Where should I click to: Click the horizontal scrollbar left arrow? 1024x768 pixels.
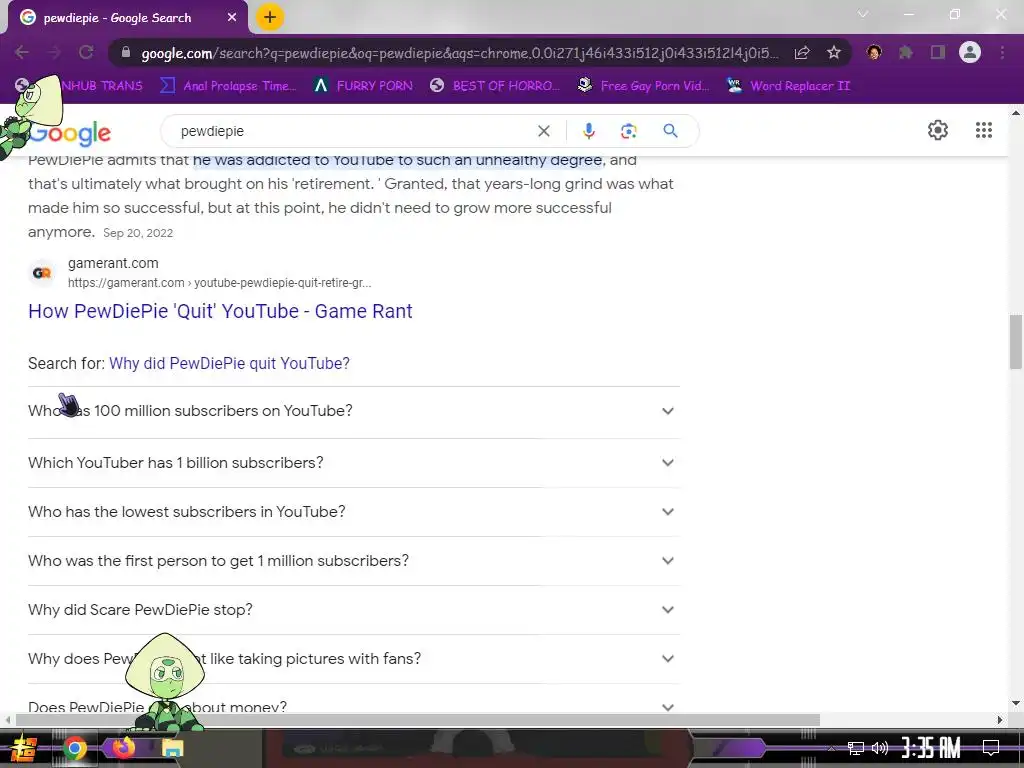point(7,720)
